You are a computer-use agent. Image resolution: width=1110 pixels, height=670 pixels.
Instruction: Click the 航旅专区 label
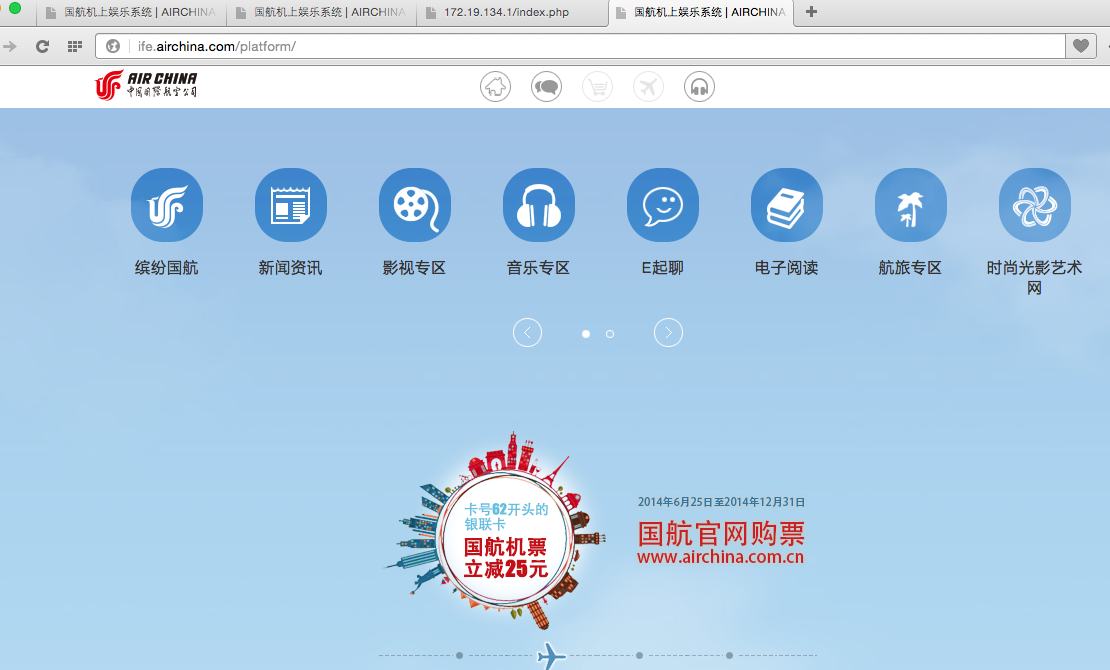click(910, 268)
